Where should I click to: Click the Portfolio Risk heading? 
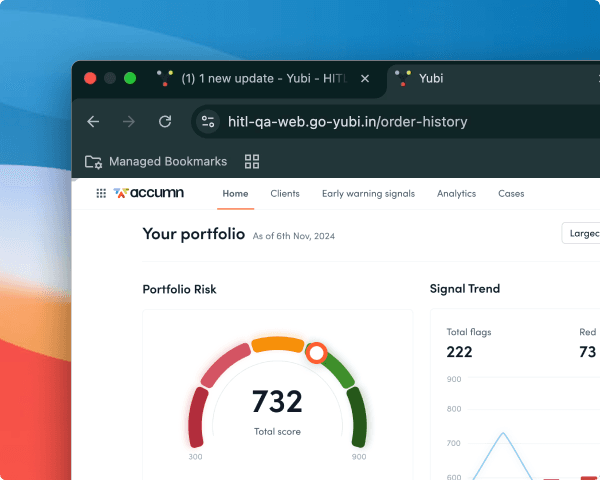pos(179,289)
